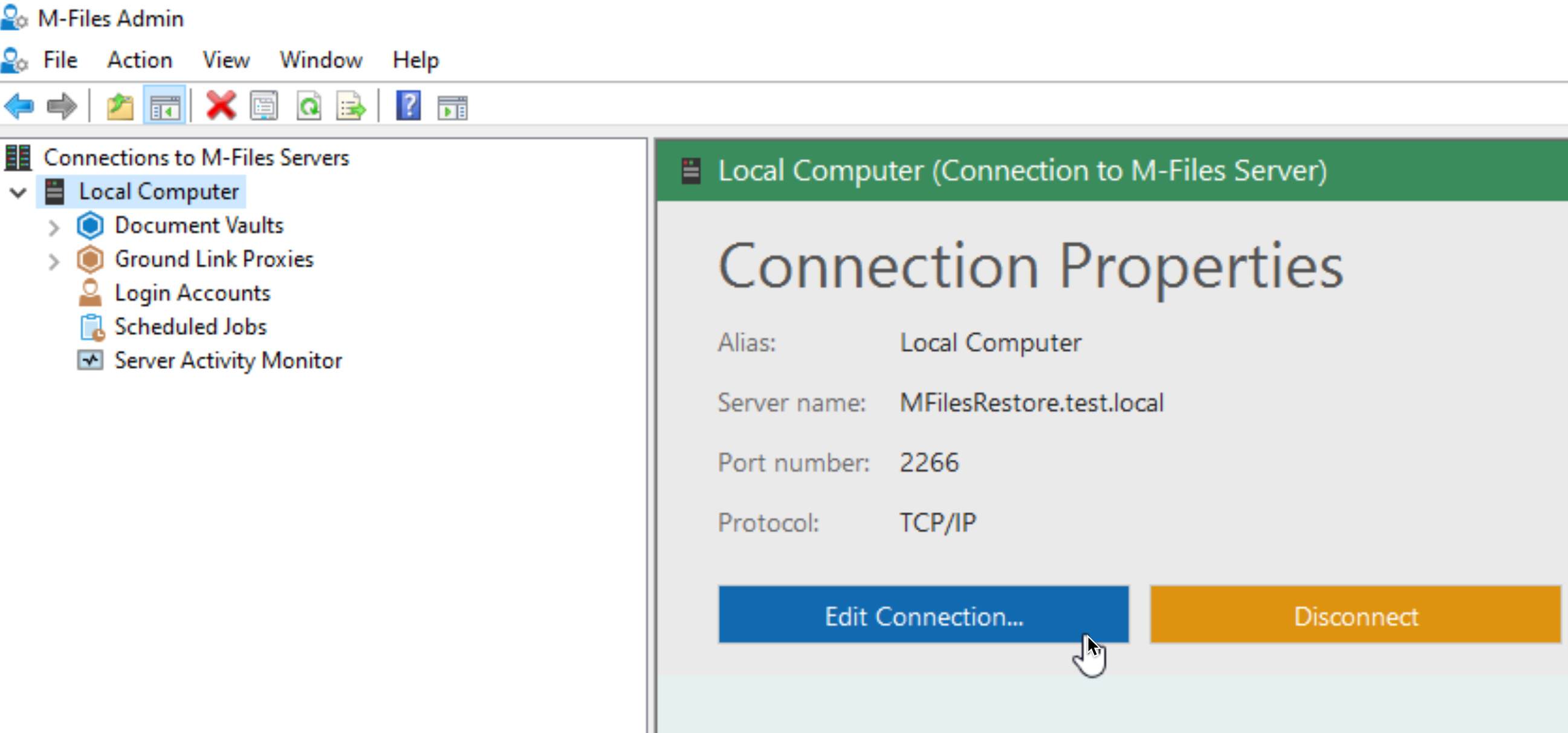Click the Edit Connection... button

click(x=924, y=615)
